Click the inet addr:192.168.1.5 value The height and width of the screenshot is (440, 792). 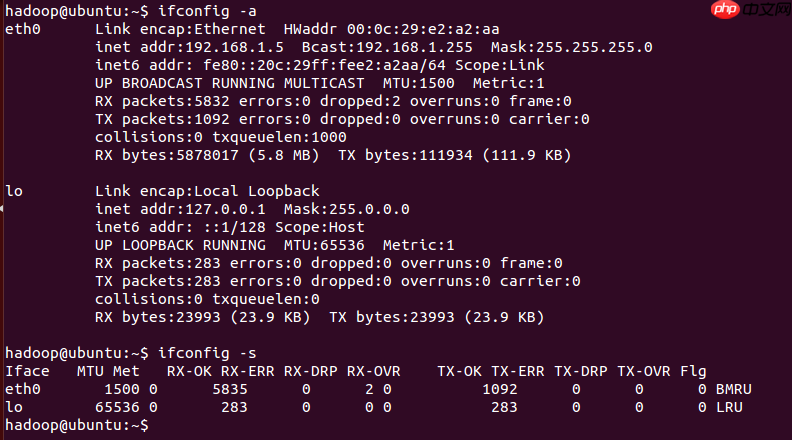(x=189, y=47)
